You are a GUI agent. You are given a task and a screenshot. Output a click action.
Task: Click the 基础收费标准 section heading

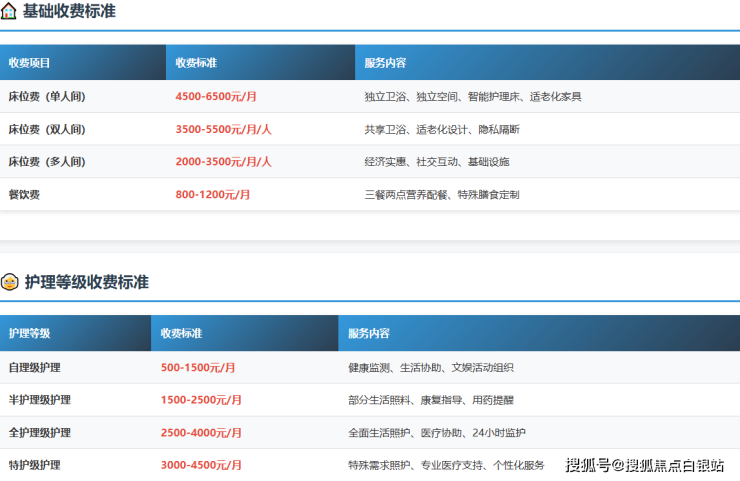coord(71,11)
